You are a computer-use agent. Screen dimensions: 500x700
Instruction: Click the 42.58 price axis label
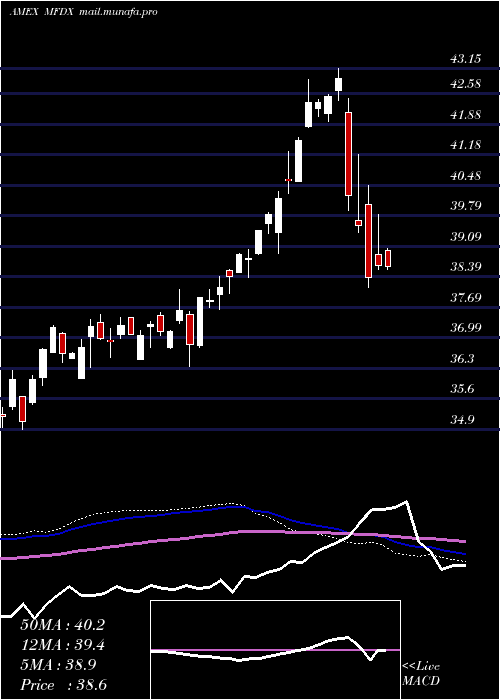[x=465, y=84]
